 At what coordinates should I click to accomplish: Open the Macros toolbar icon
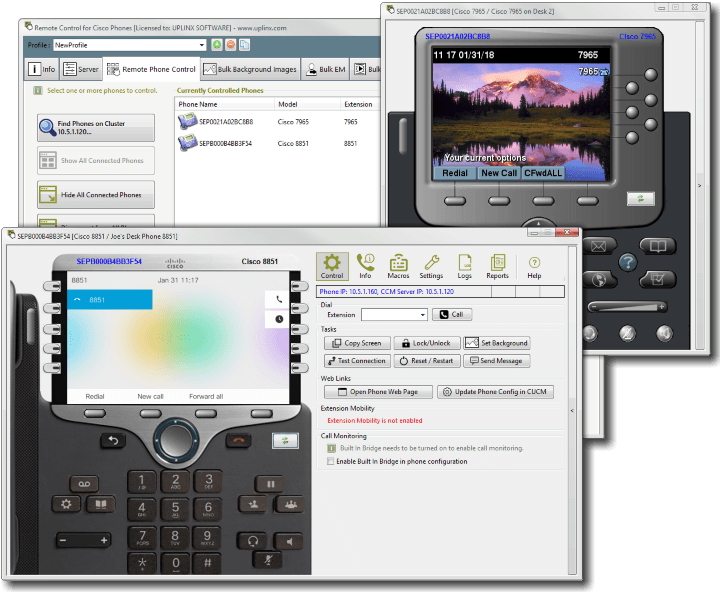(398, 266)
